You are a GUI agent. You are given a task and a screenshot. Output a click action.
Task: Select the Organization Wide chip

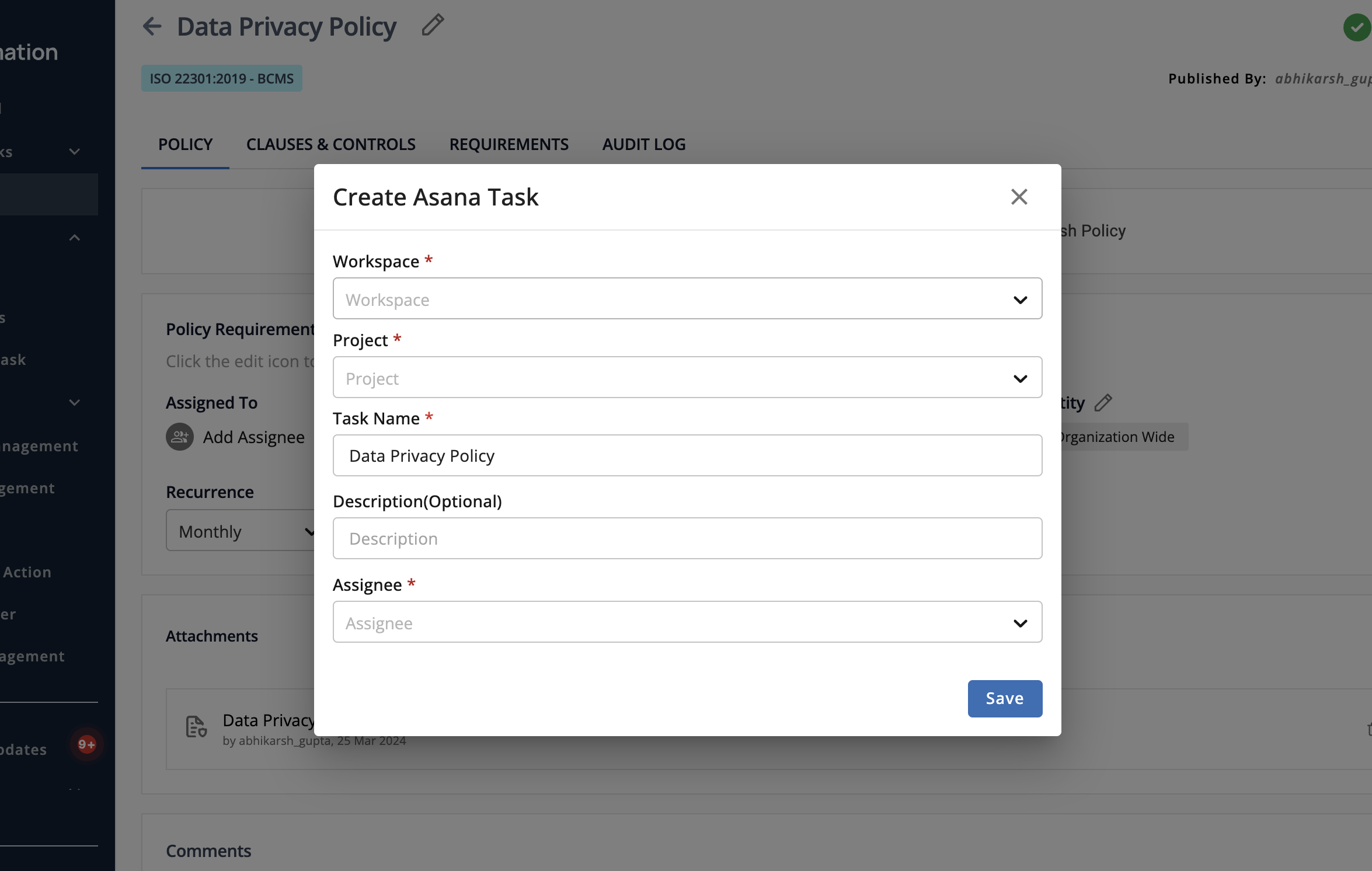pos(1124,437)
